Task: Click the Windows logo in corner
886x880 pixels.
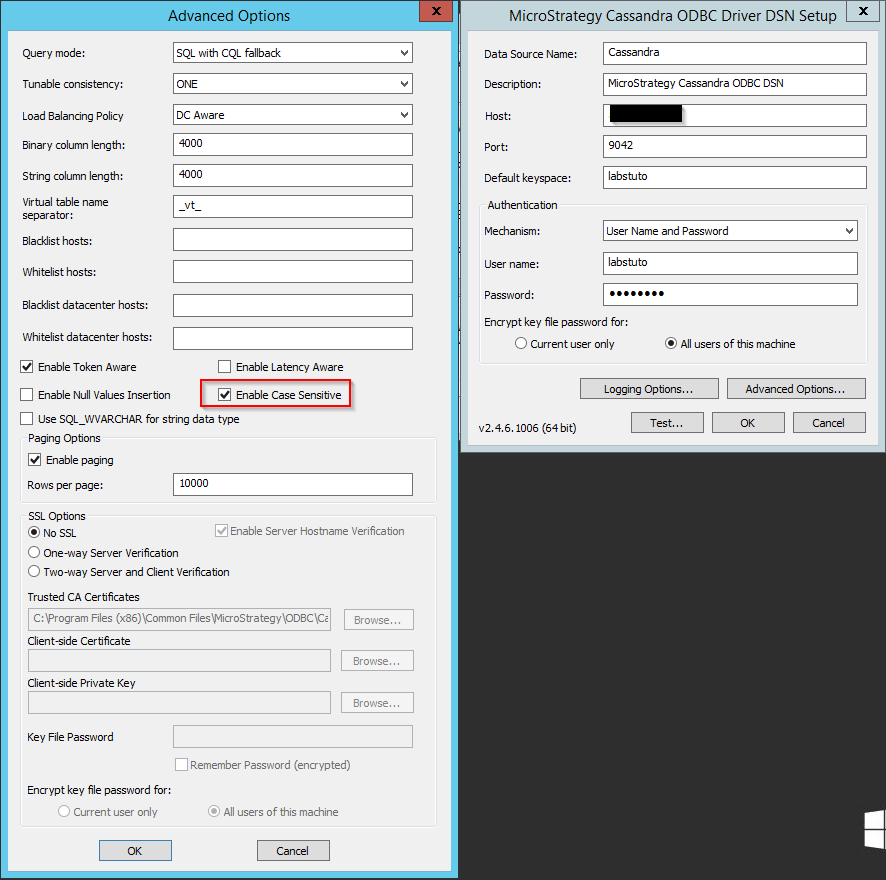Action: tap(874, 830)
